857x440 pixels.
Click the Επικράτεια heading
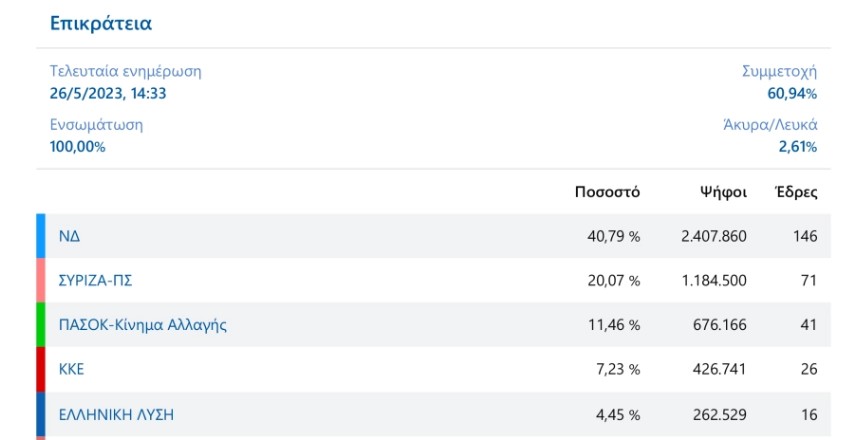click(x=101, y=22)
